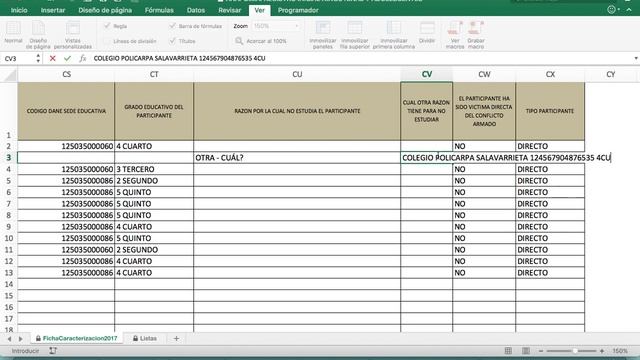Select the FichaCaracterizacion2017 sheet tab
640x360 pixels.
[77, 338]
